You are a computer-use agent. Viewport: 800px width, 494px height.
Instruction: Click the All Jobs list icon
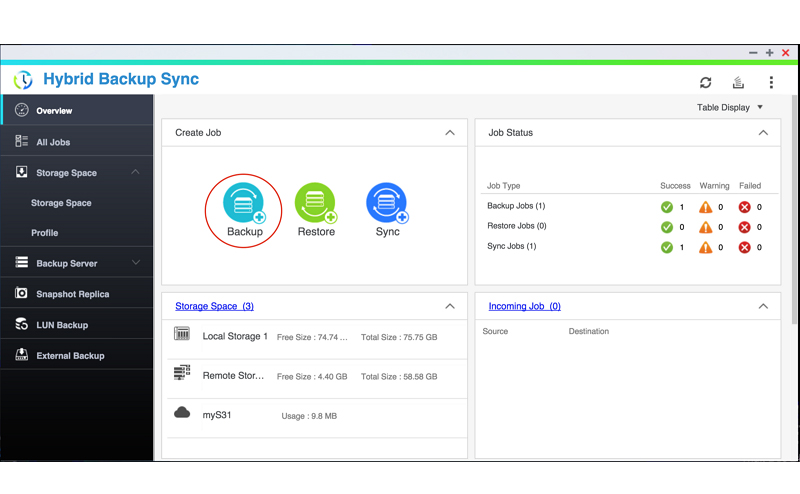(x=21, y=141)
